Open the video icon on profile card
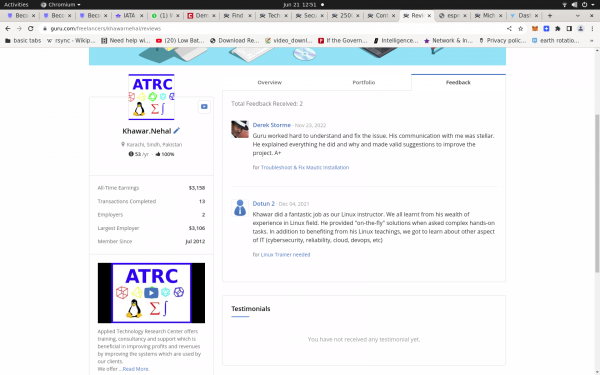The image size is (600, 375). click(x=204, y=107)
